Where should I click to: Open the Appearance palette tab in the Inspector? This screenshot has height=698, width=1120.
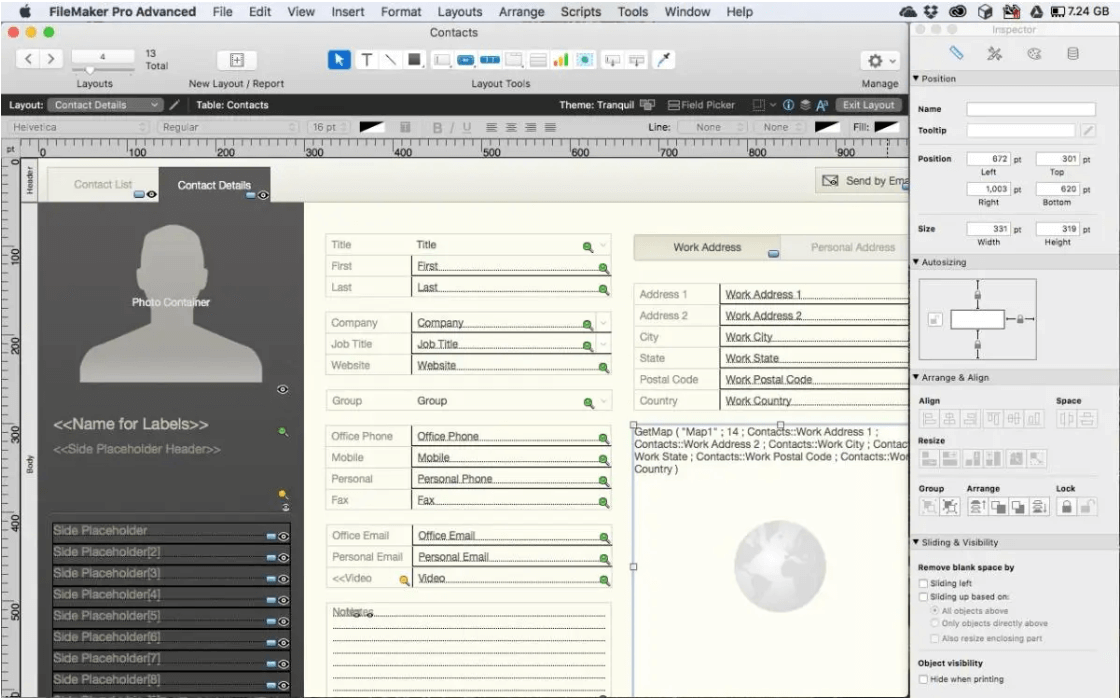[x=1032, y=55]
